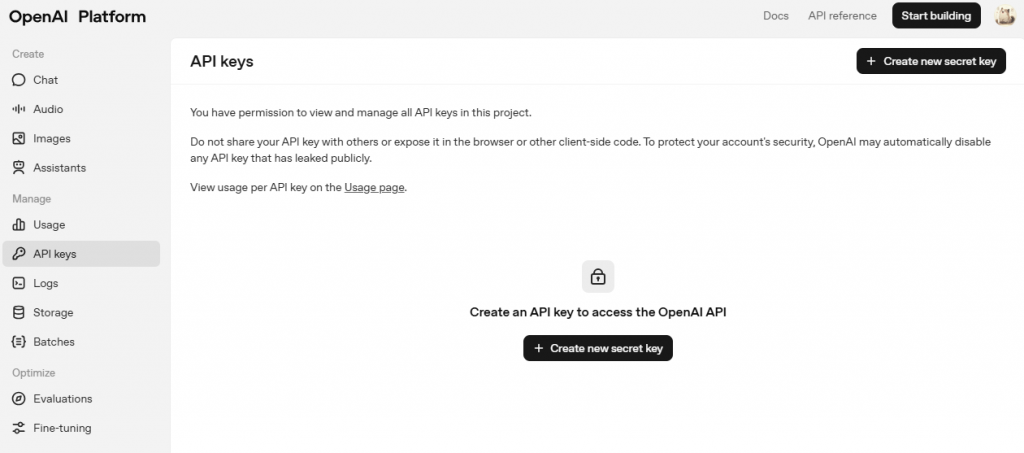Open the Batches page
This screenshot has height=453, width=1024.
point(81,342)
